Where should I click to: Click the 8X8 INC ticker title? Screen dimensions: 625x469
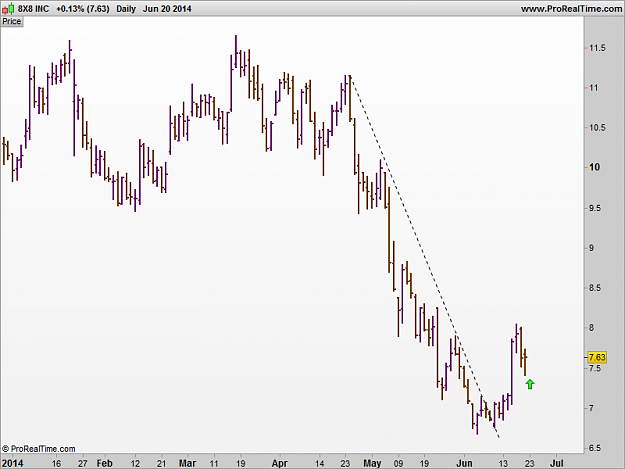point(33,9)
